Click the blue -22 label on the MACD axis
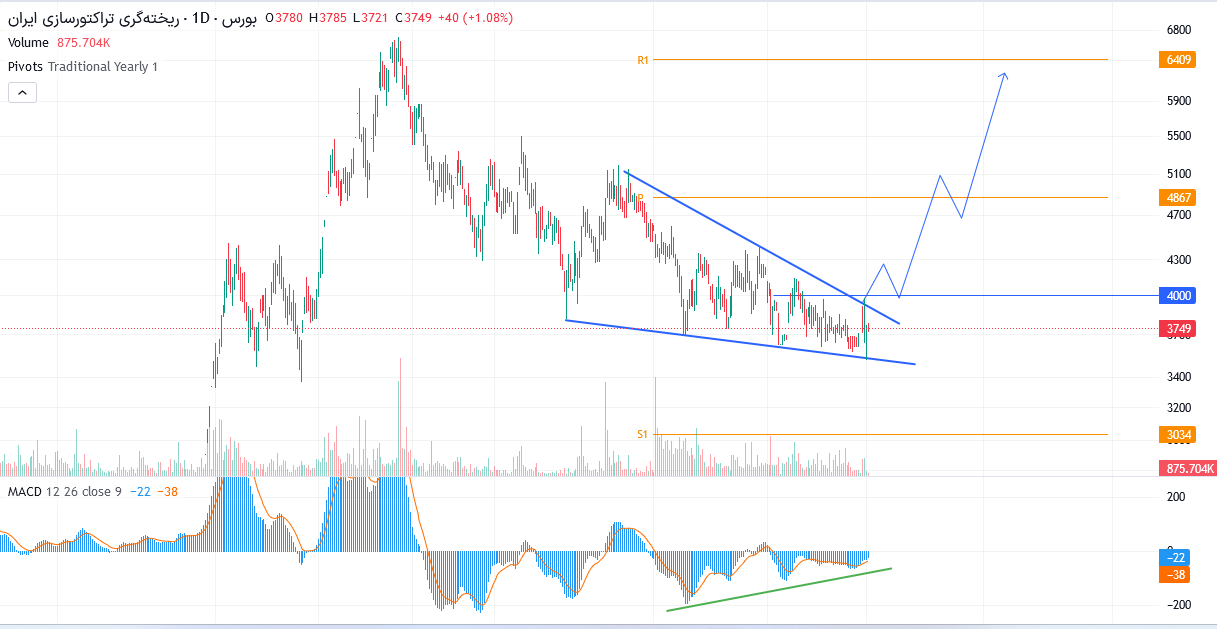 (x=1173, y=558)
